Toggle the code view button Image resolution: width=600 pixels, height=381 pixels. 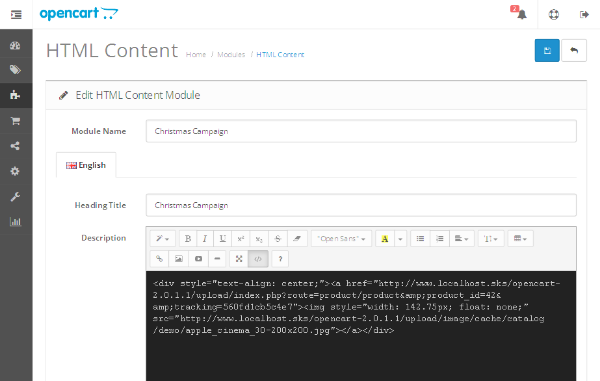coord(258,259)
